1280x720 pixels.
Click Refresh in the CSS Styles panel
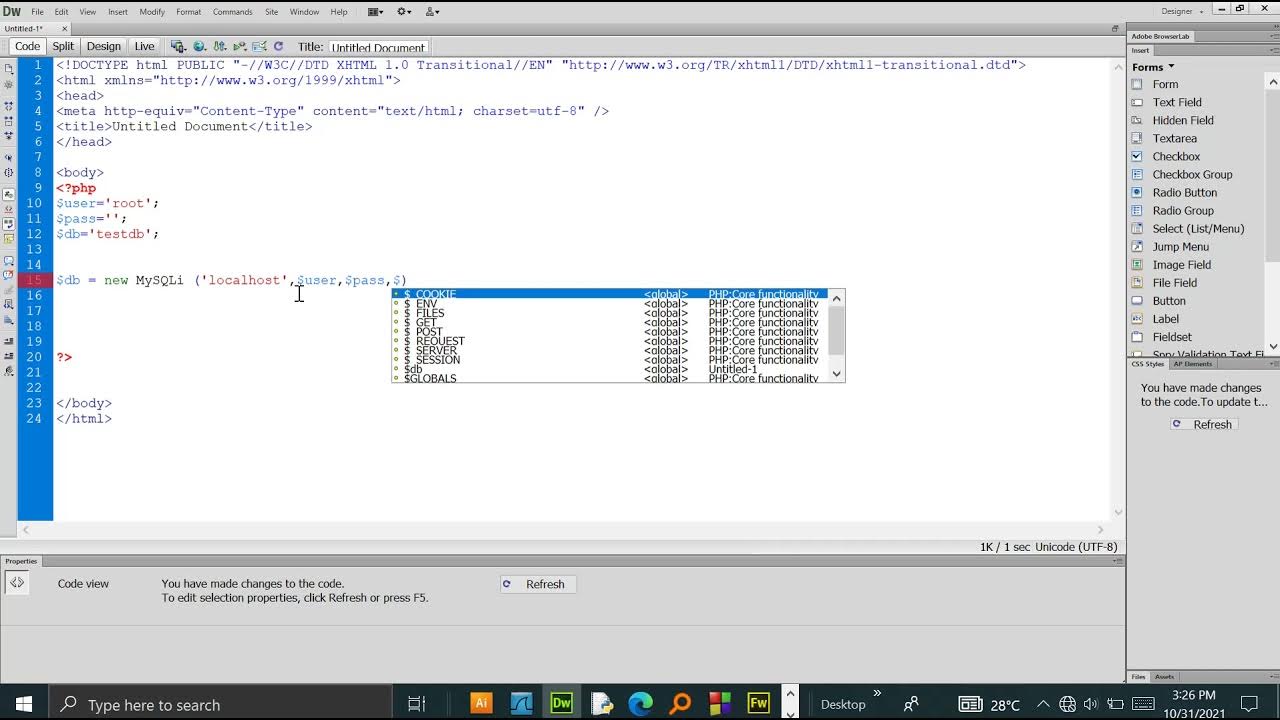coord(1204,424)
